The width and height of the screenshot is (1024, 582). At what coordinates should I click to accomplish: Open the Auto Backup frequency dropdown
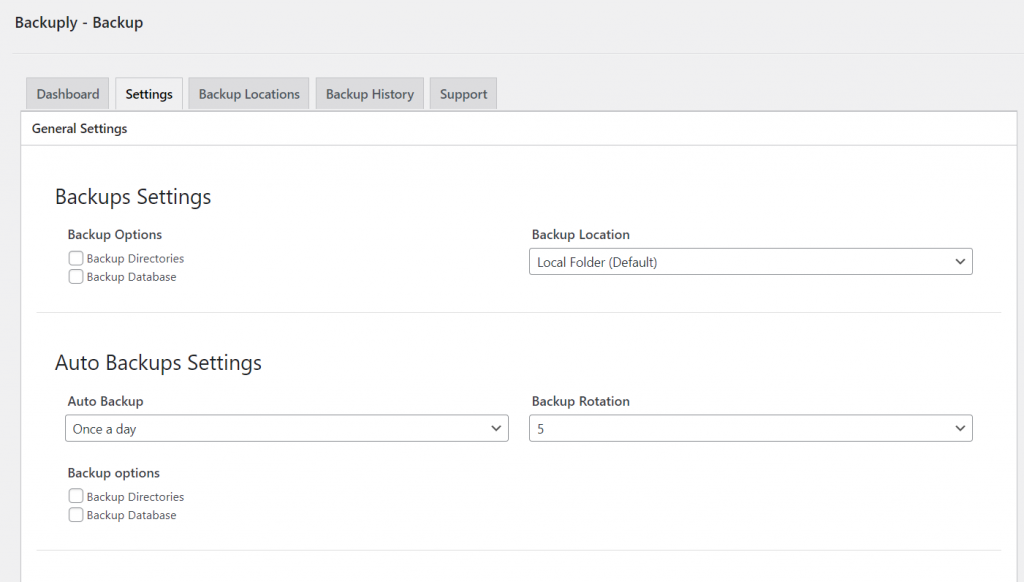287,428
